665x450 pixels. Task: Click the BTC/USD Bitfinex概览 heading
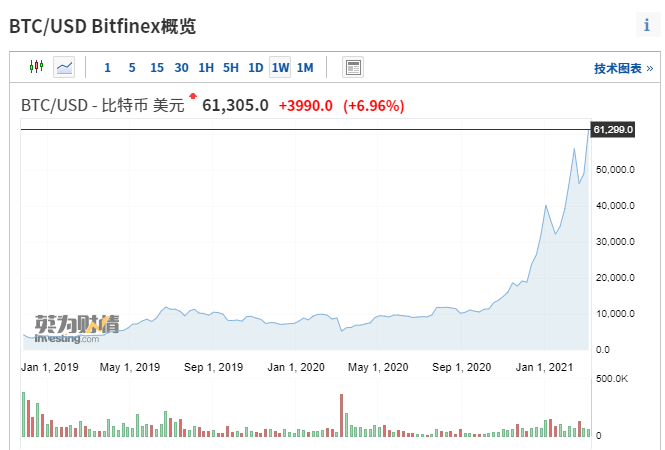[103, 26]
